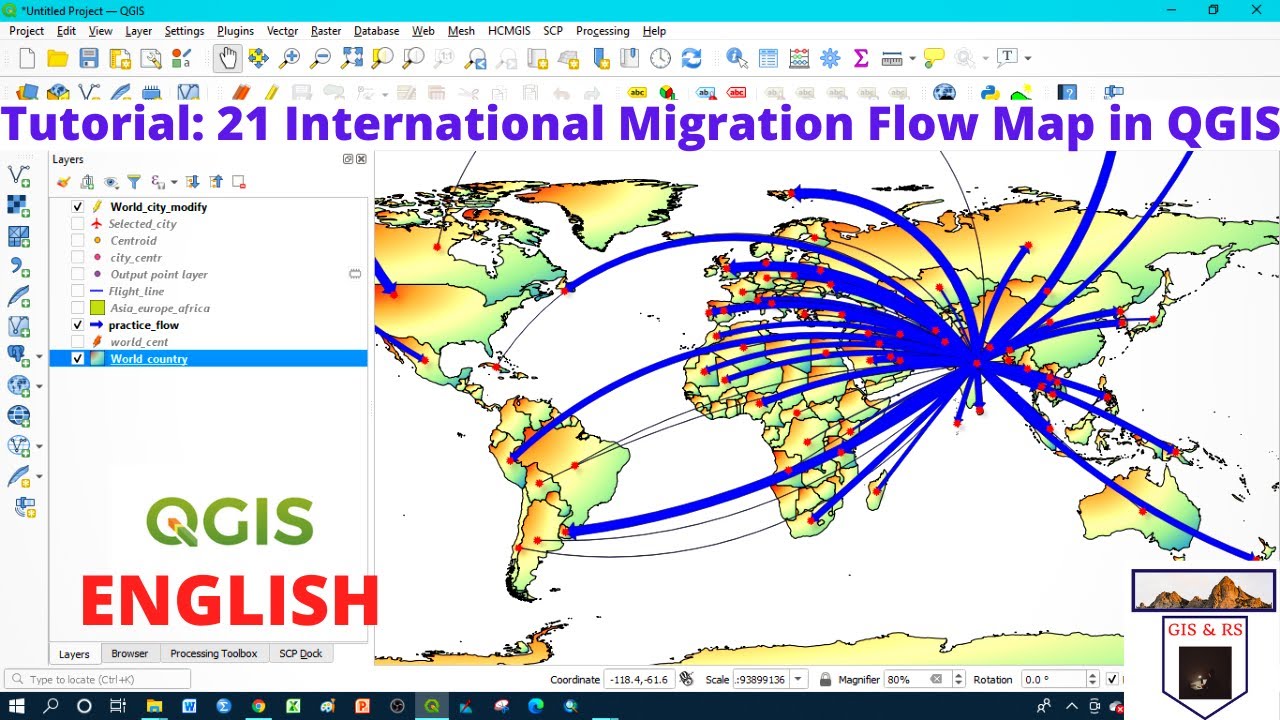Activate Pan Map to Selection tool
Viewport: 1280px width, 720px height.
(x=258, y=58)
